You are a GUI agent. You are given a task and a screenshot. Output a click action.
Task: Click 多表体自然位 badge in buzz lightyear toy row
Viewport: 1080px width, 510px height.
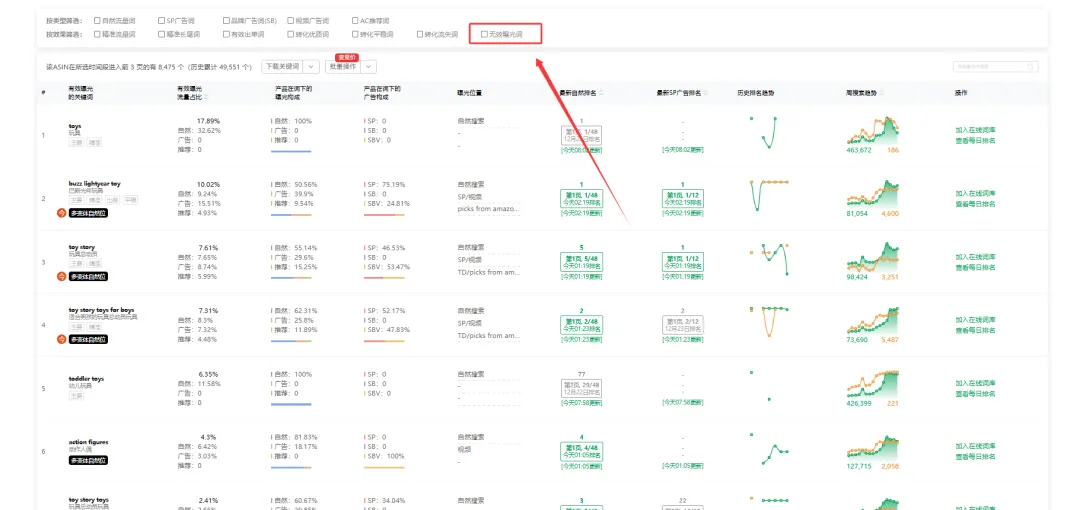88,213
